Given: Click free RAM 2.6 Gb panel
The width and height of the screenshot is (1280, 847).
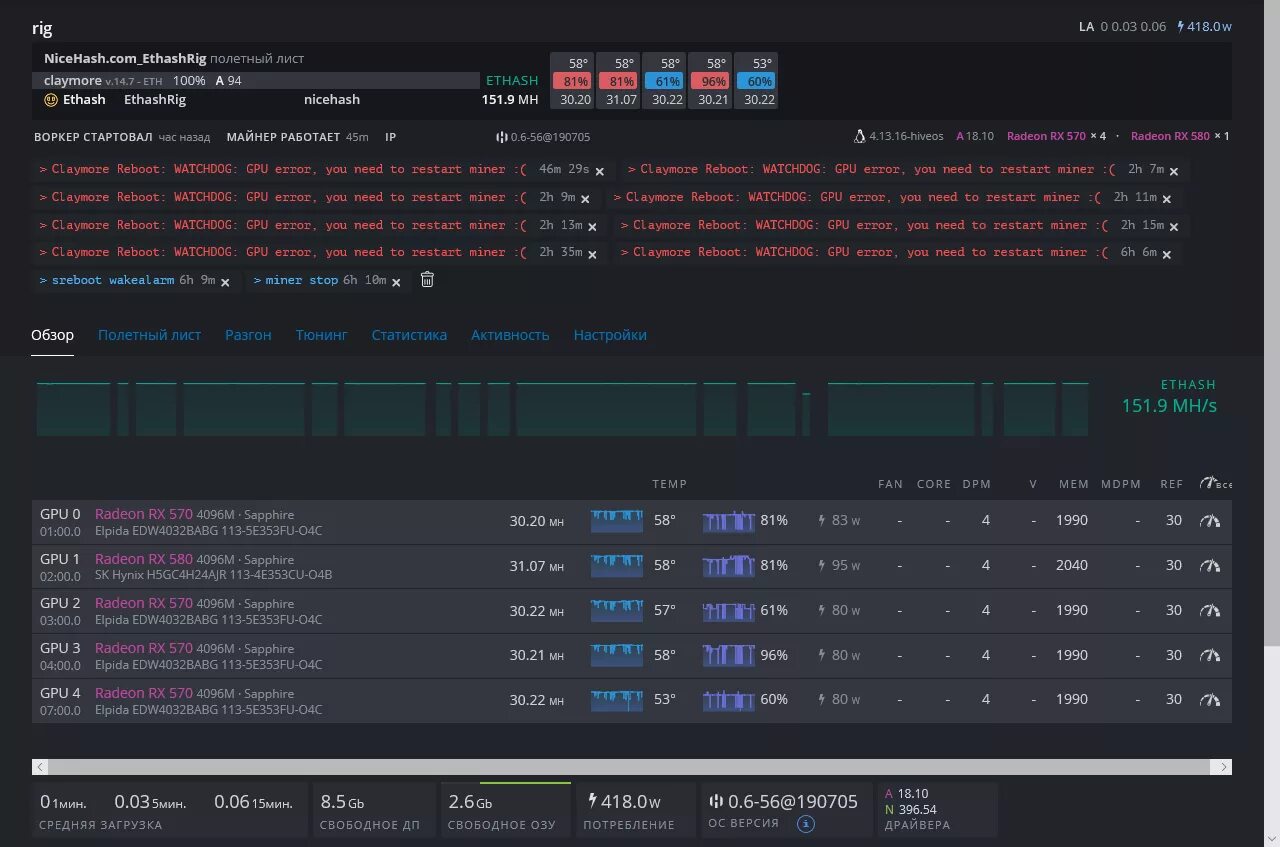Looking at the screenshot, I should pyautogui.click(x=505, y=810).
